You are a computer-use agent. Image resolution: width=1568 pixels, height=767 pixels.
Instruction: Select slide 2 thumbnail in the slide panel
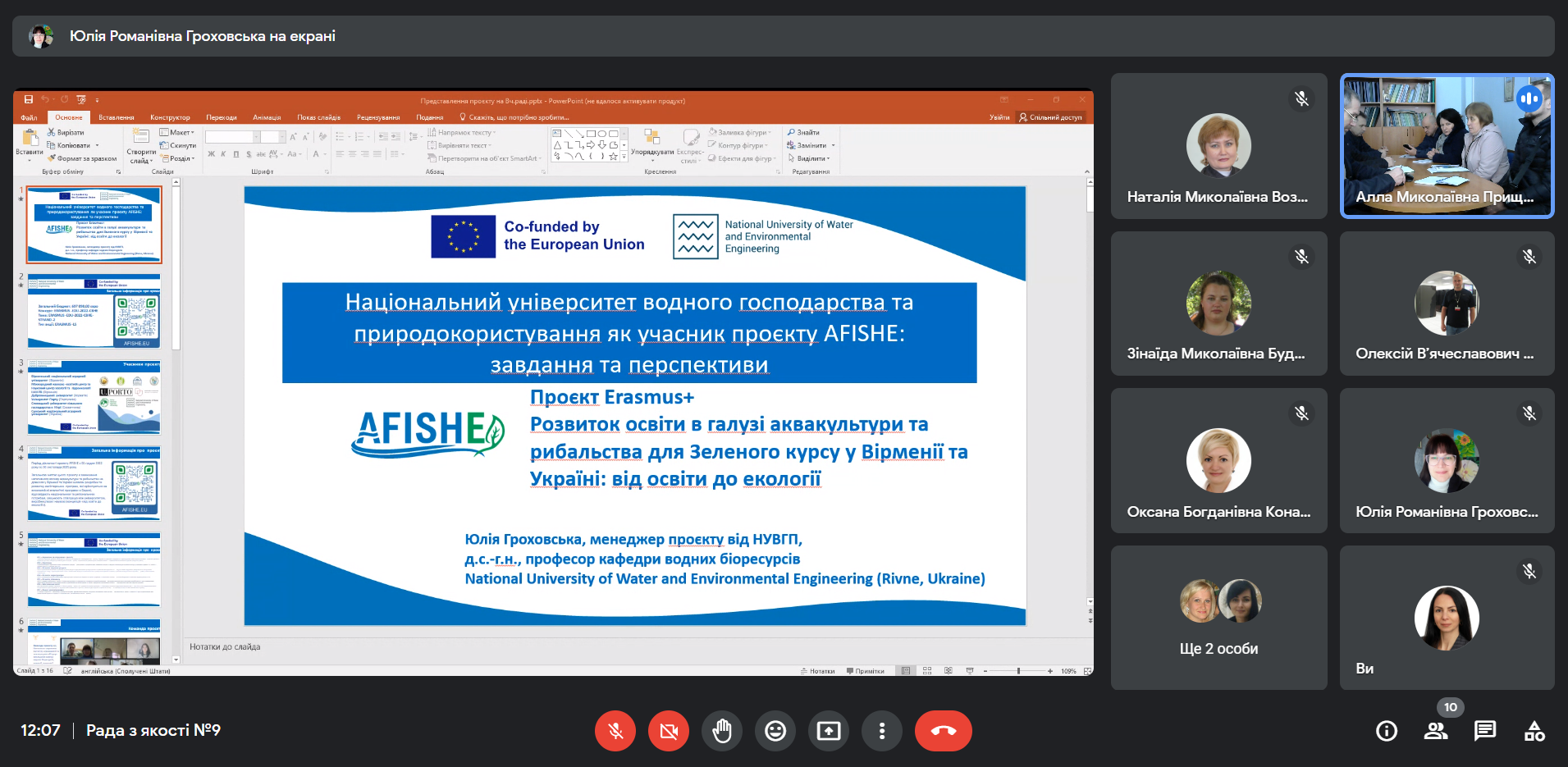pyautogui.click(x=94, y=312)
